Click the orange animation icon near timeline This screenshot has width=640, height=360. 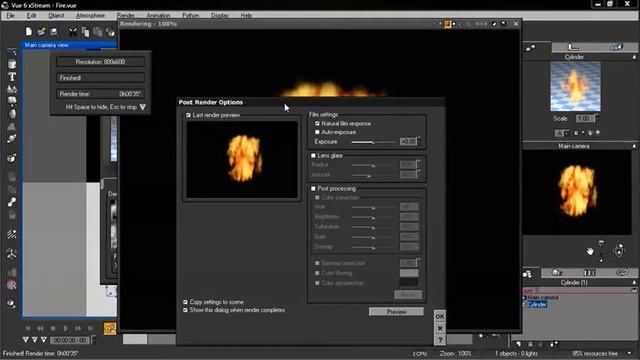click(110, 328)
